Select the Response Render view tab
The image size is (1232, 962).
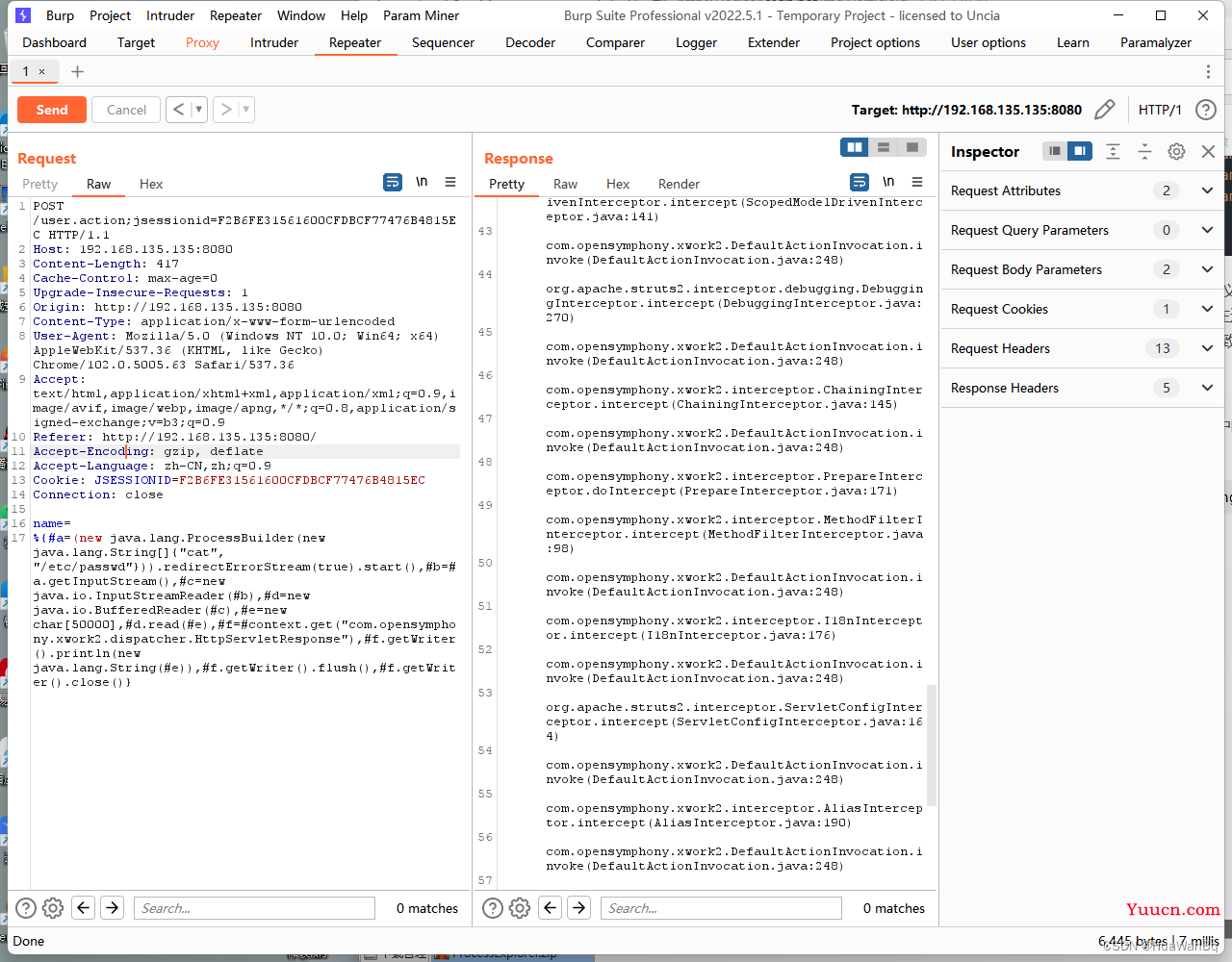point(679,184)
